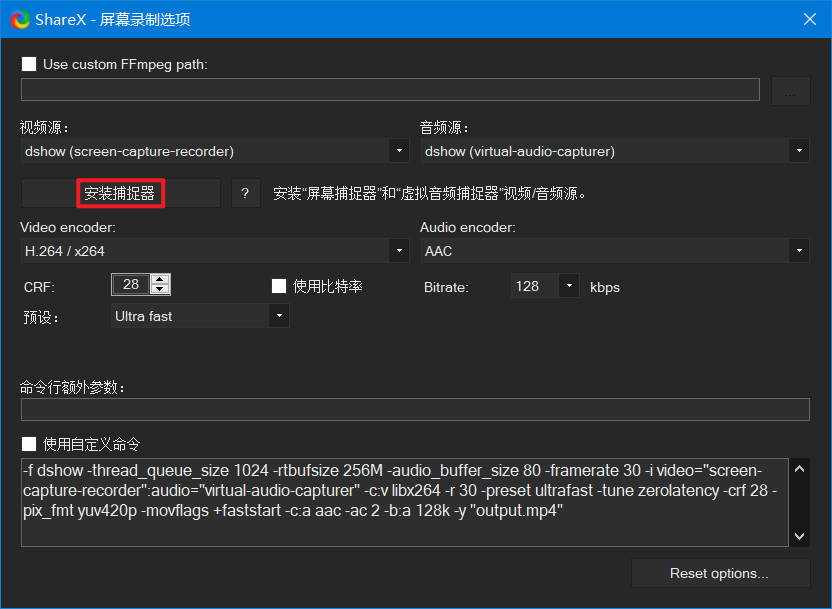Screen dimensions: 832x609
Task: Click the browse "..." button for FFmpeg path
Action: [790, 90]
